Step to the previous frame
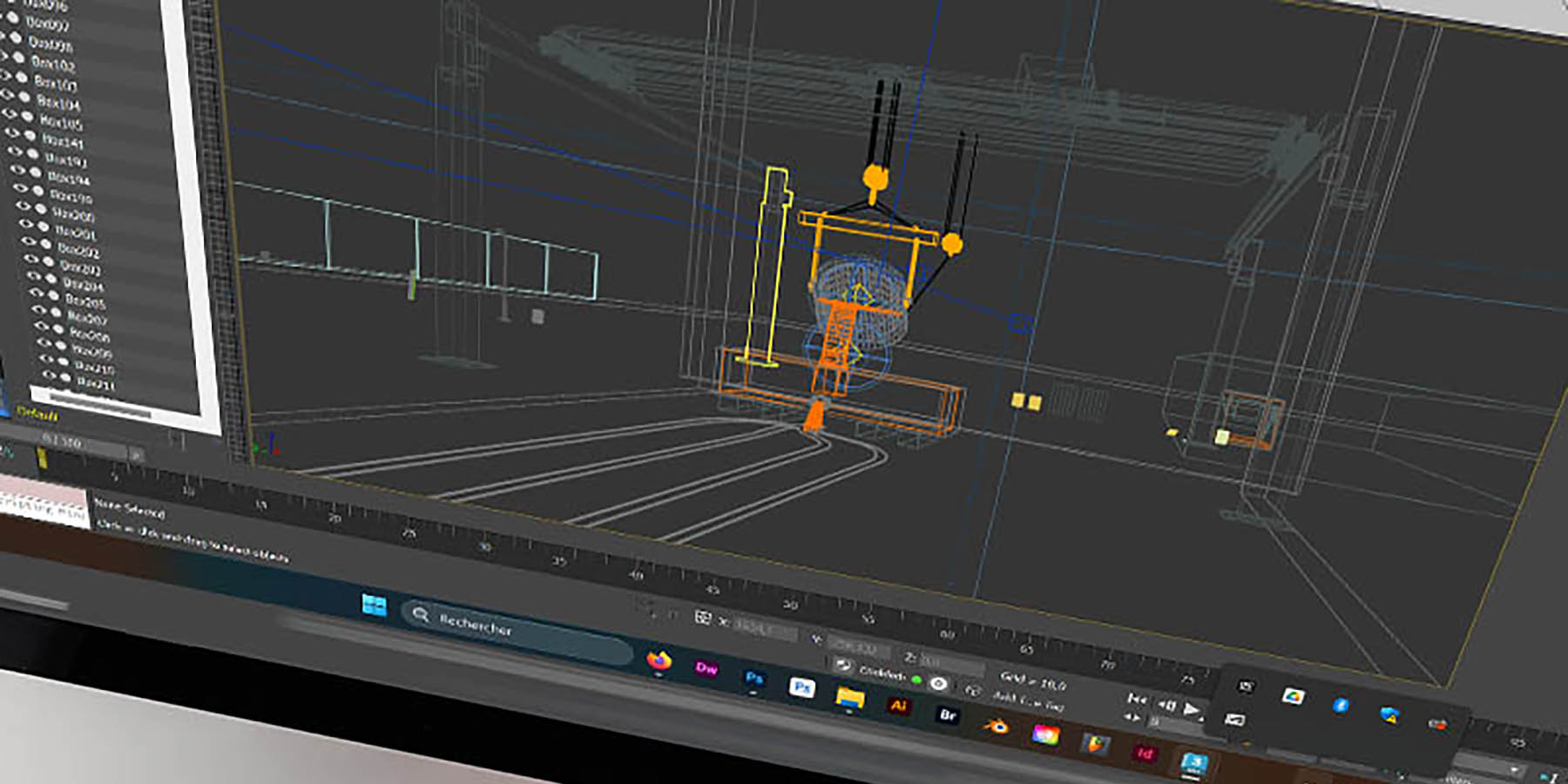This screenshot has height=784, width=1568. click(1166, 705)
